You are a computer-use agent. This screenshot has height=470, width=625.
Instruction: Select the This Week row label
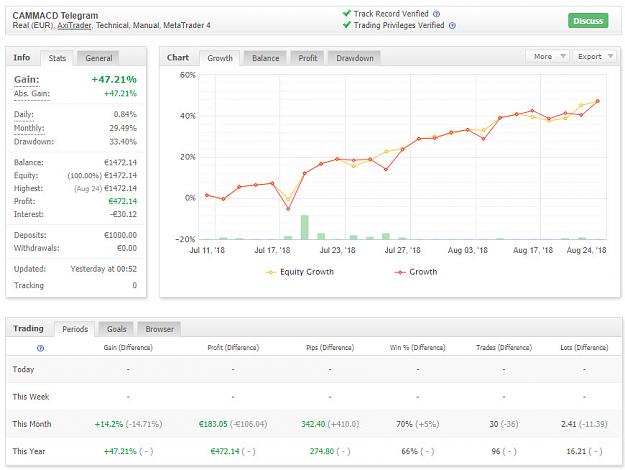click(31, 397)
